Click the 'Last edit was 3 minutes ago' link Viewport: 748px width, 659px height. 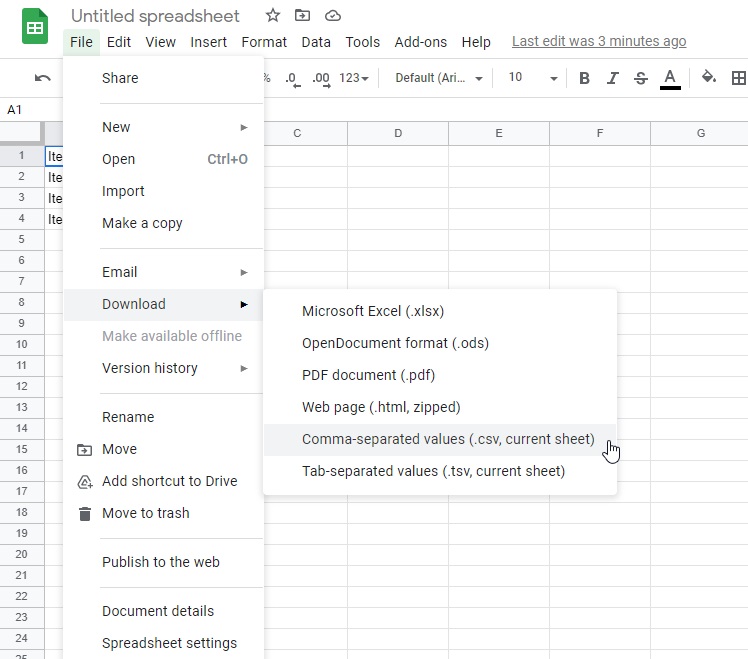coord(598,41)
